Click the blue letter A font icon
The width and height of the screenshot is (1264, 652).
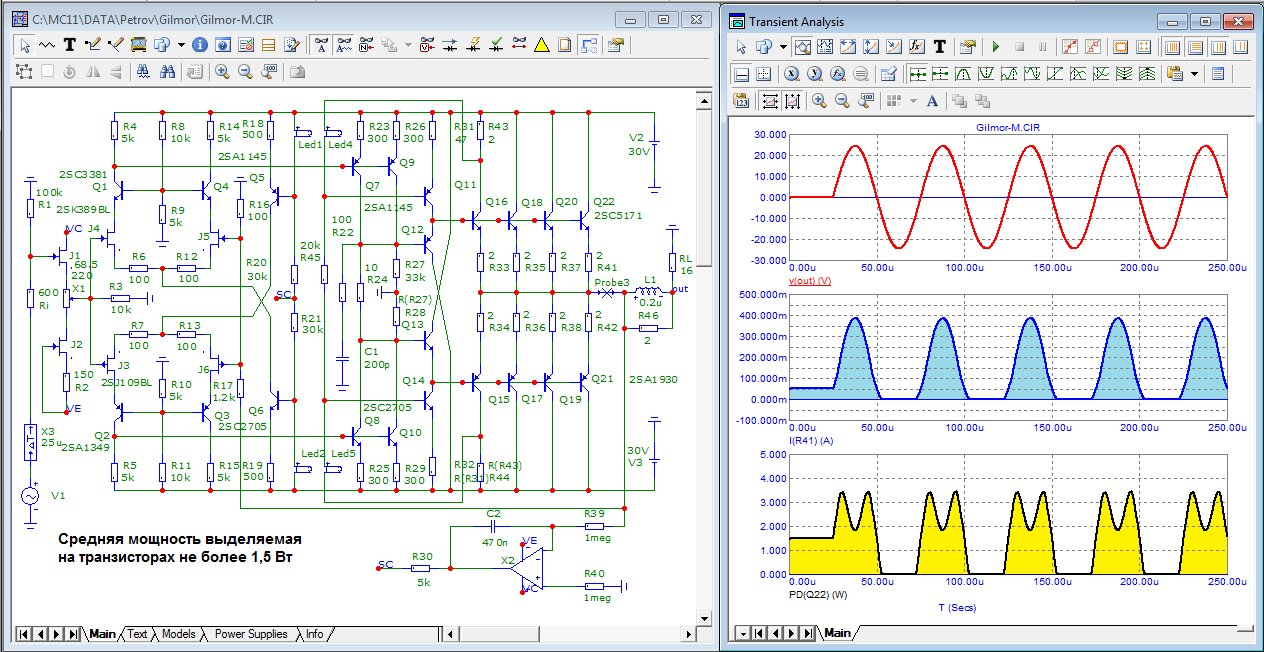[932, 100]
